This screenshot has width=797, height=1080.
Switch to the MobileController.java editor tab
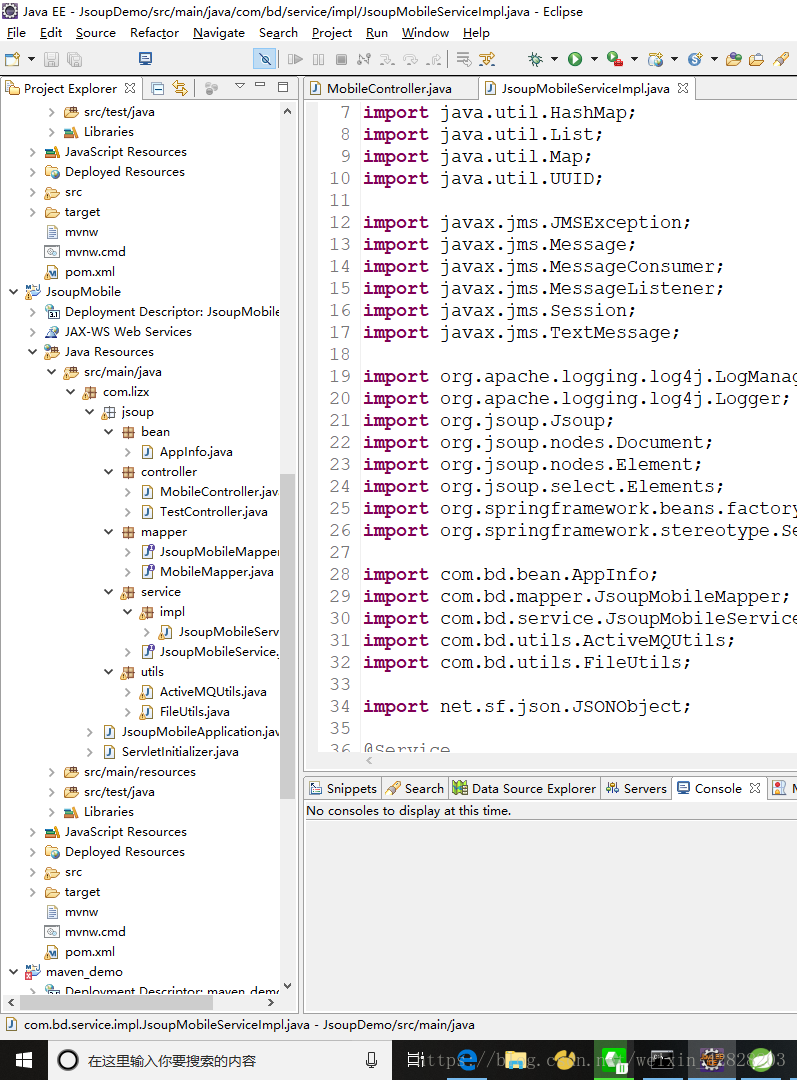[x=389, y=88]
